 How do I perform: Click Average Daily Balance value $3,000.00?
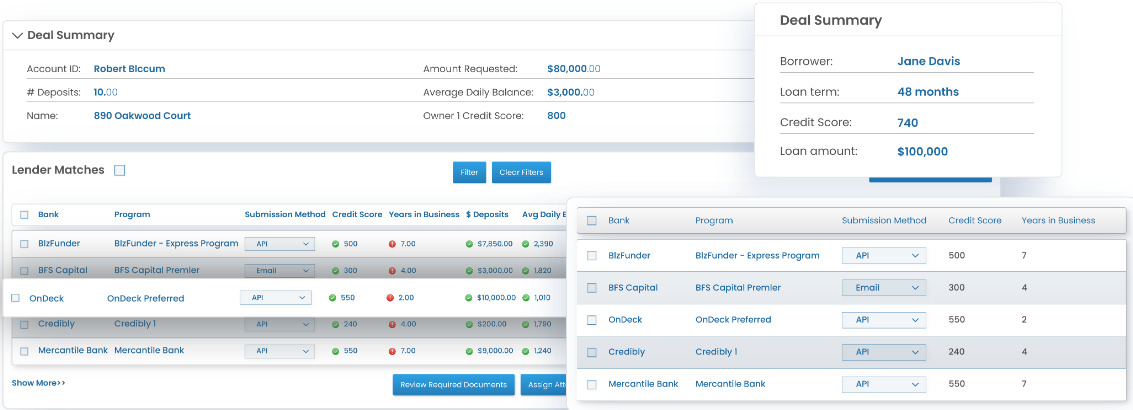[x=571, y=93]
